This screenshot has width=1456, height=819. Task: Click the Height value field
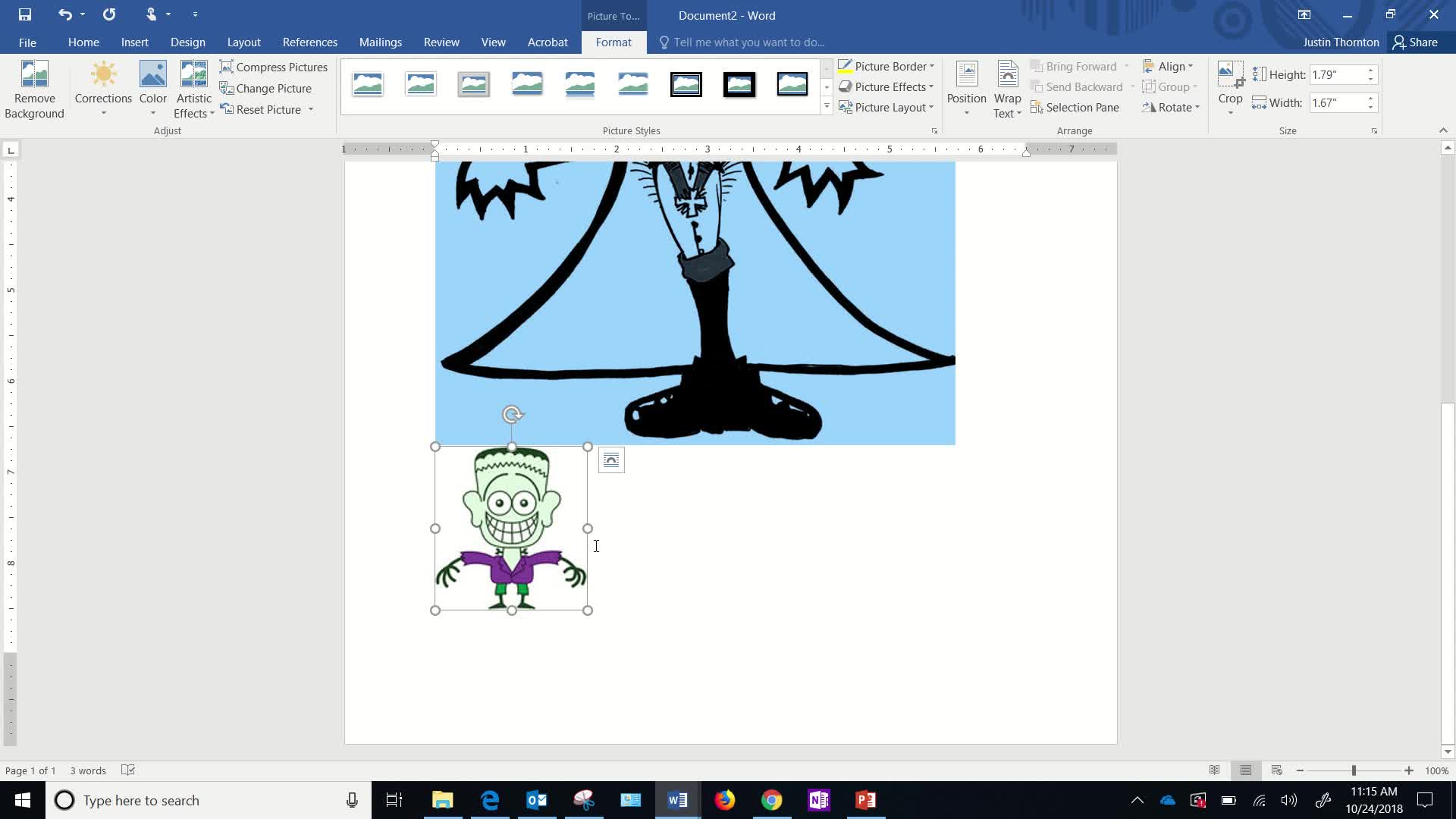coord(1337,74)
